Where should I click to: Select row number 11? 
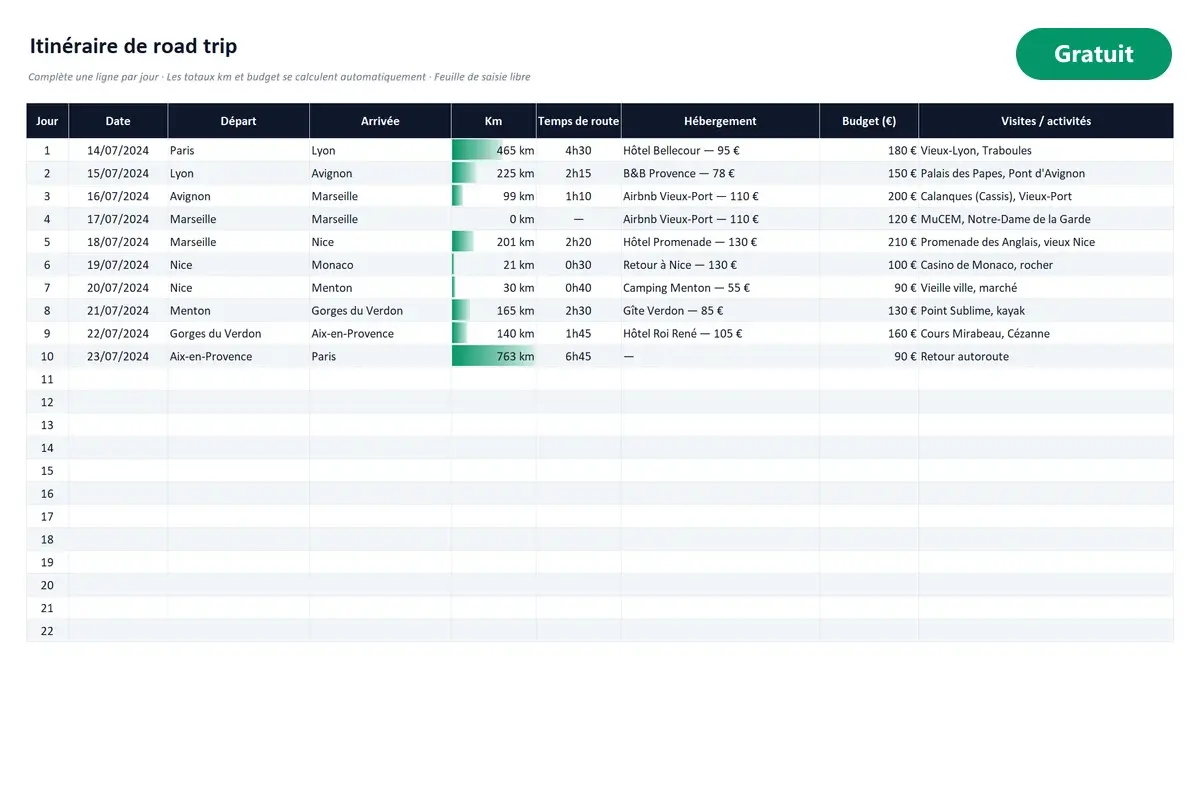[47, 380]
